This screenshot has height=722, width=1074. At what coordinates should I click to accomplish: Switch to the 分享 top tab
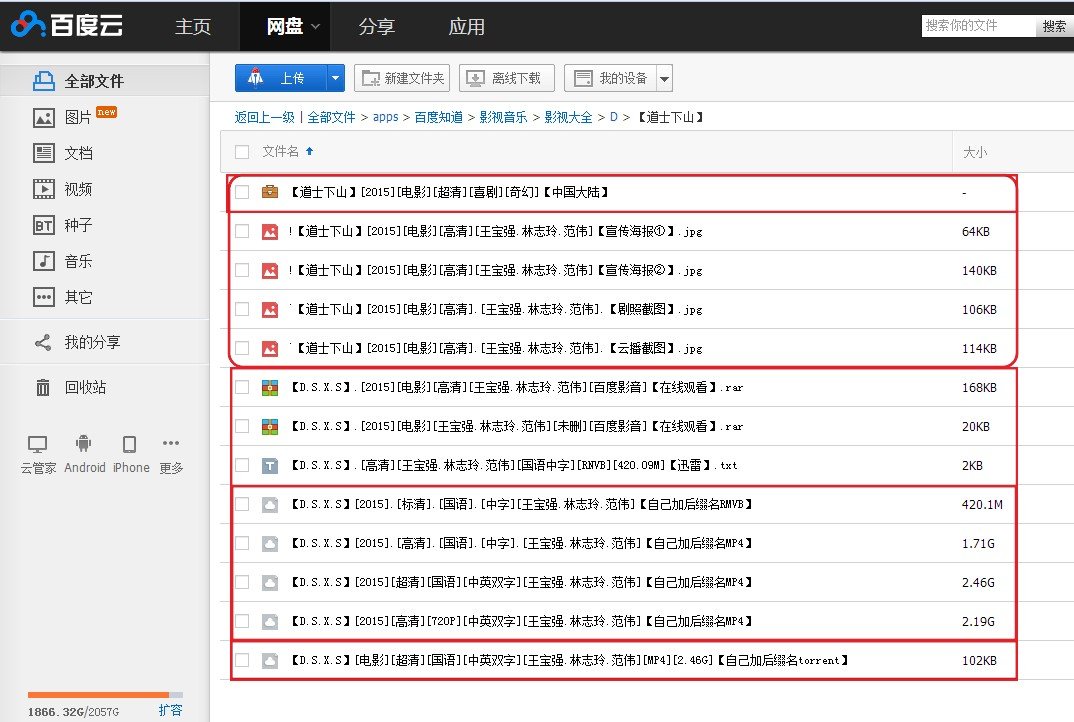coord(376,27)
